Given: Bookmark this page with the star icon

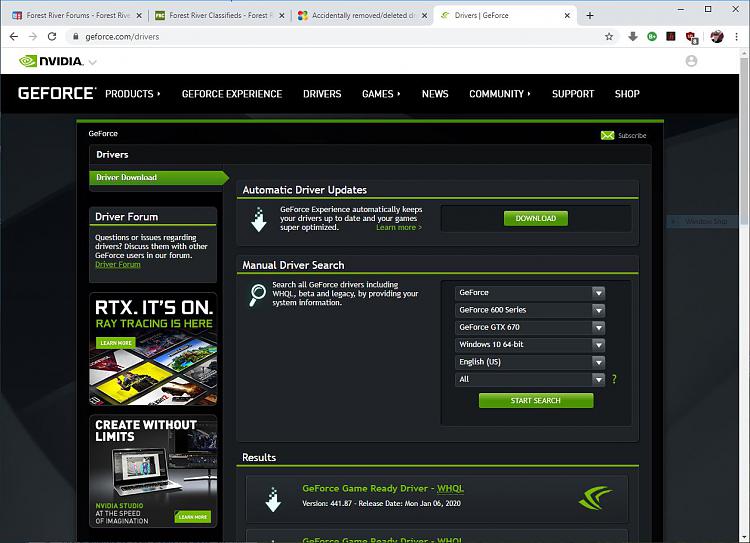Looking at the screenshot, I should (x=609, y=36).
